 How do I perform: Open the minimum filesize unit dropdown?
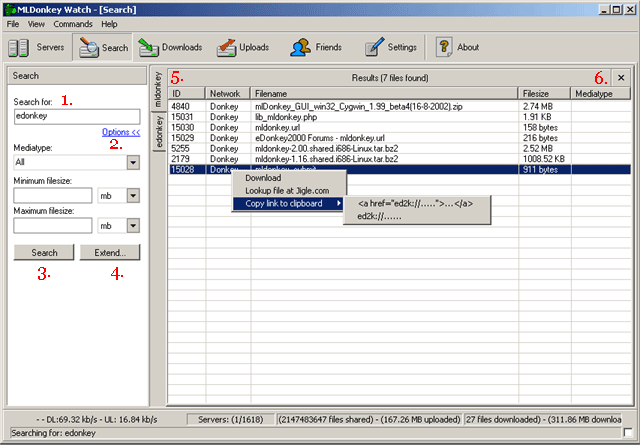pos(133,195)
